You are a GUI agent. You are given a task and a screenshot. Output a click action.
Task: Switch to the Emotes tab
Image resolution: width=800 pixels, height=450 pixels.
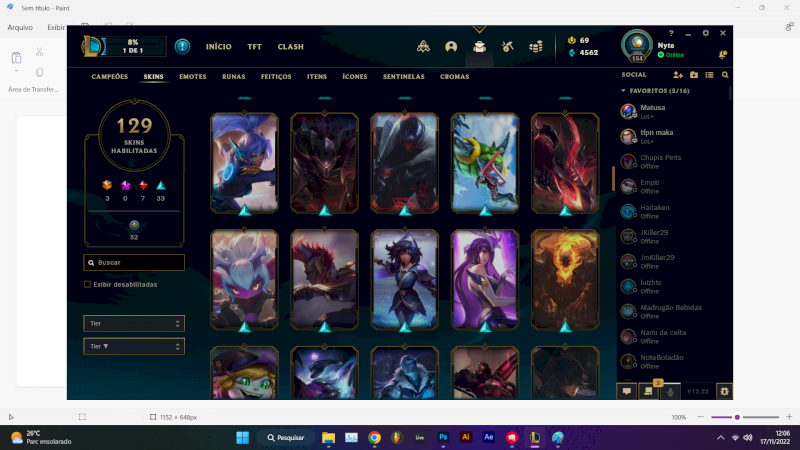pos(193,77)
